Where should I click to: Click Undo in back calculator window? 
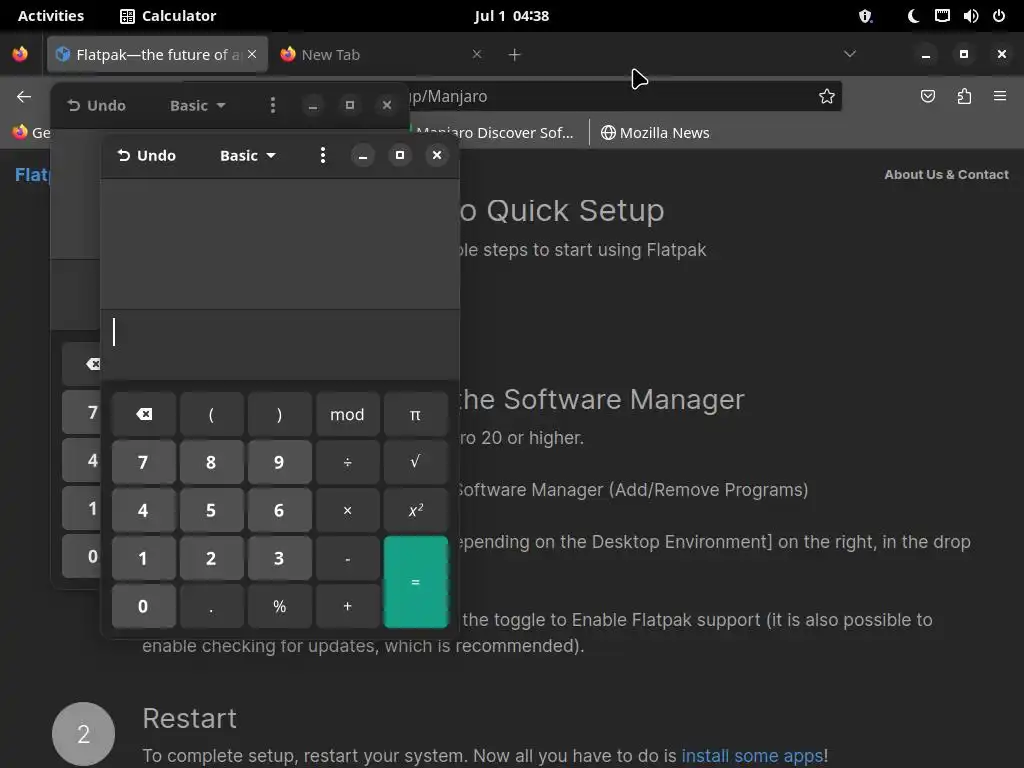pos(97,105)
